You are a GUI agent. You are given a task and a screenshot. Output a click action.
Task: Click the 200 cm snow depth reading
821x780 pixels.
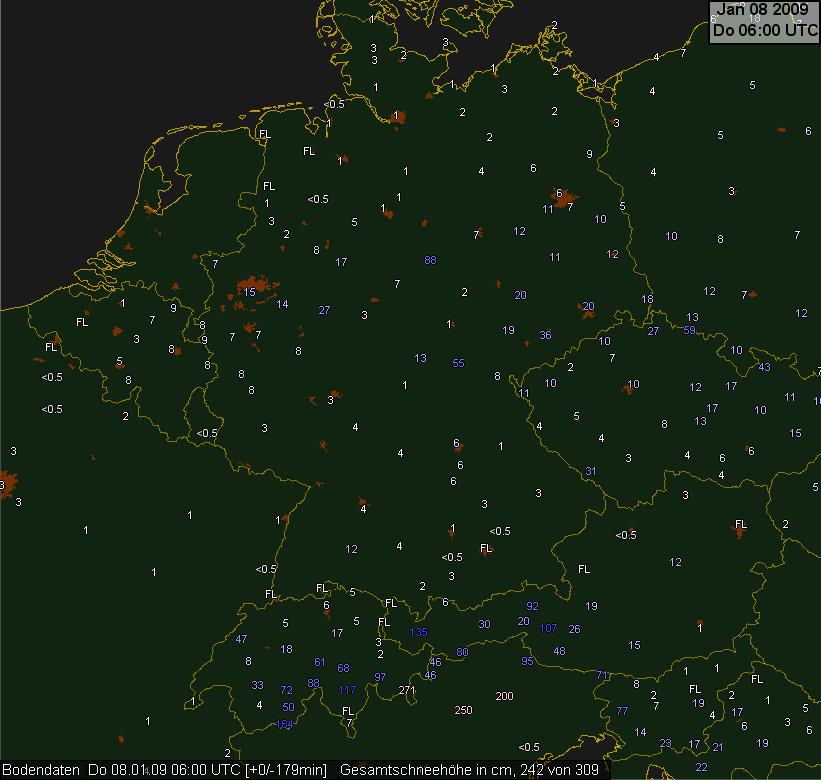504,696
